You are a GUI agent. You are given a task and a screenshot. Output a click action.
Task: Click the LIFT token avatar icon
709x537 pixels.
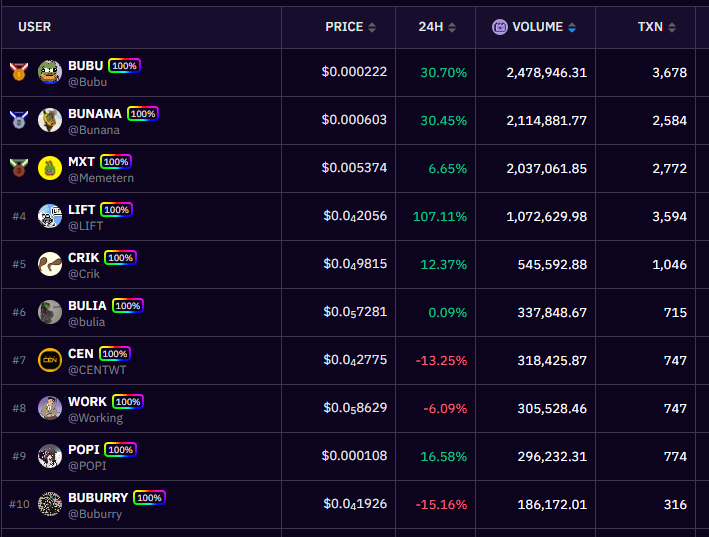pos(50,216)
